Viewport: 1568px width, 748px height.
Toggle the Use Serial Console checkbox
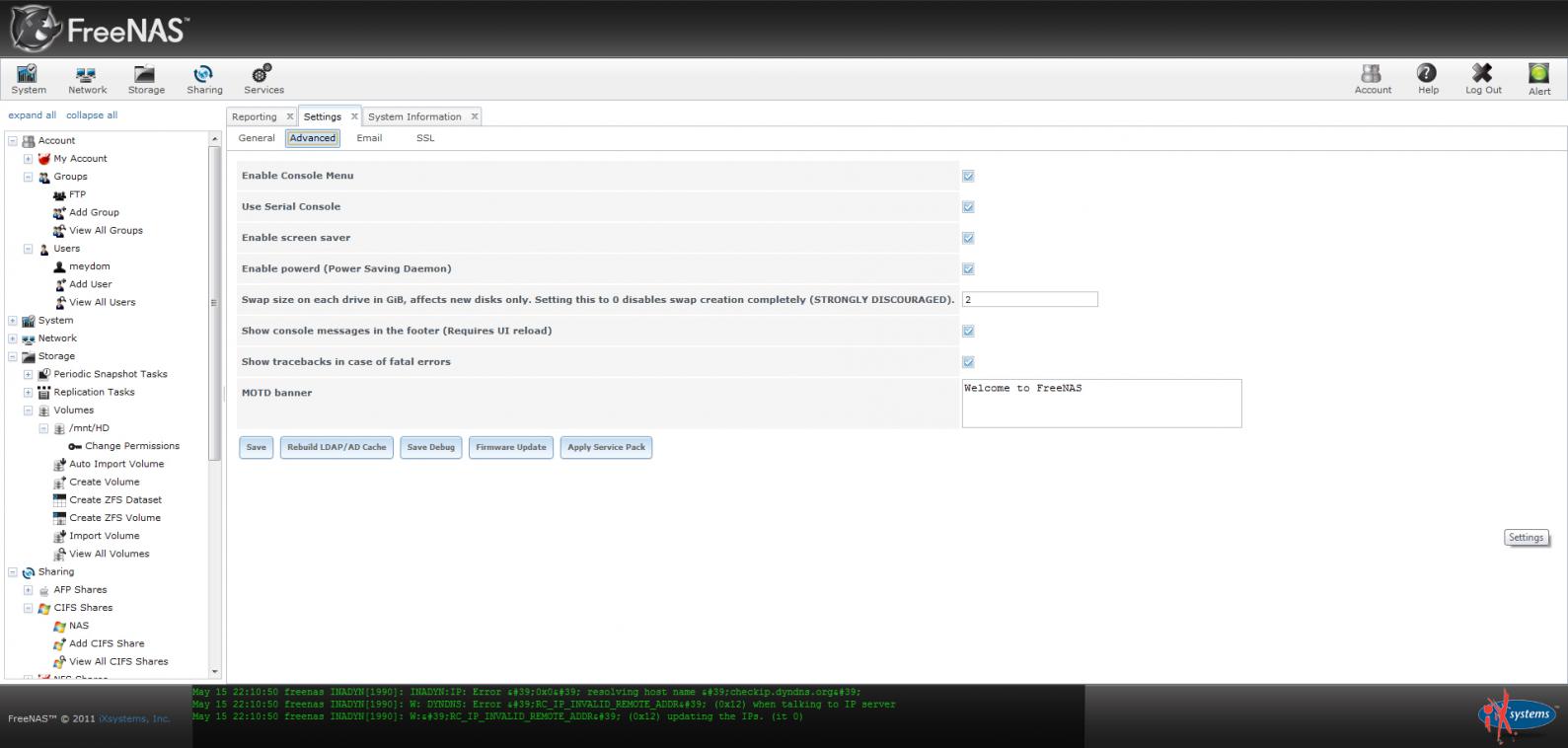tap(968, 207)
